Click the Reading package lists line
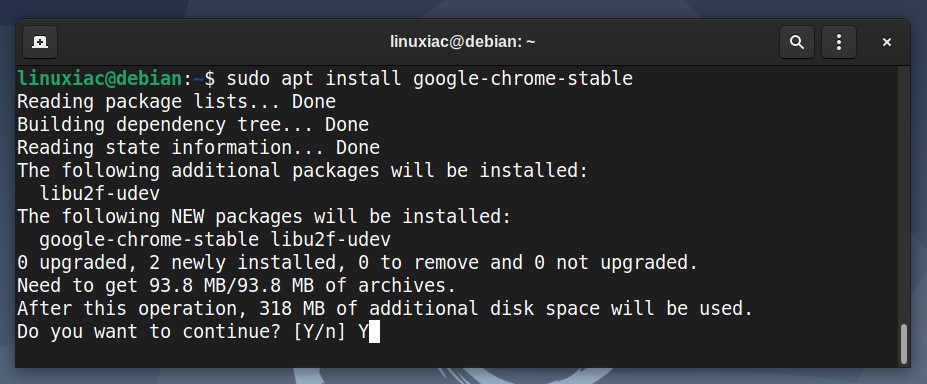 tap(176, 102)
